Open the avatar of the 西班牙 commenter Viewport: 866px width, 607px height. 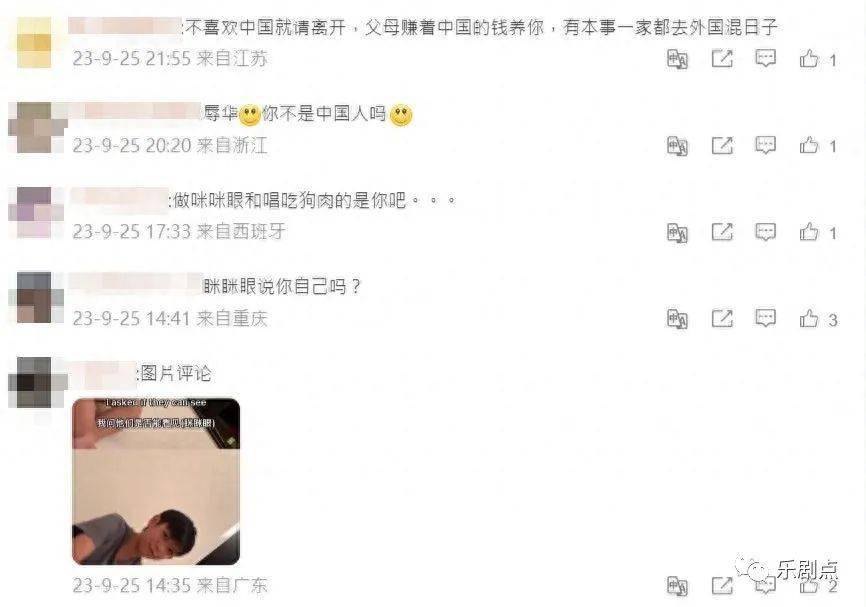point(36,213)
